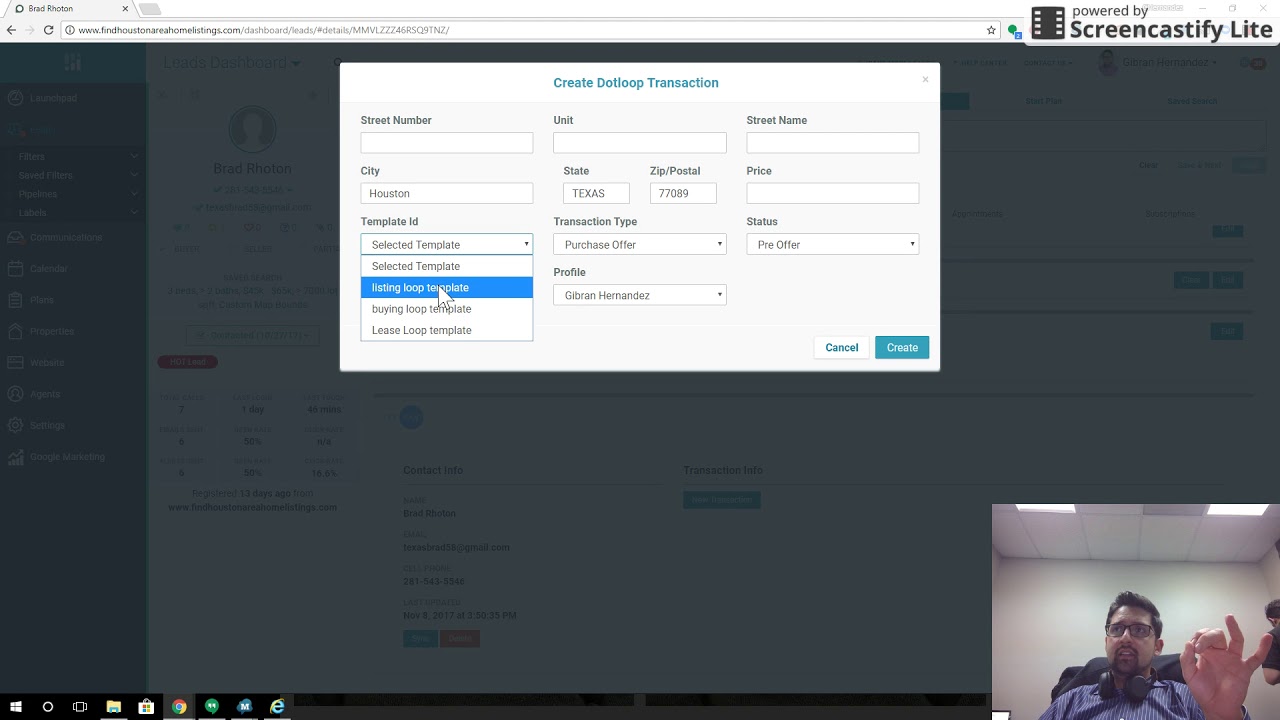Click the browser back arrow

pyautogui.click(x=11, y=30)
